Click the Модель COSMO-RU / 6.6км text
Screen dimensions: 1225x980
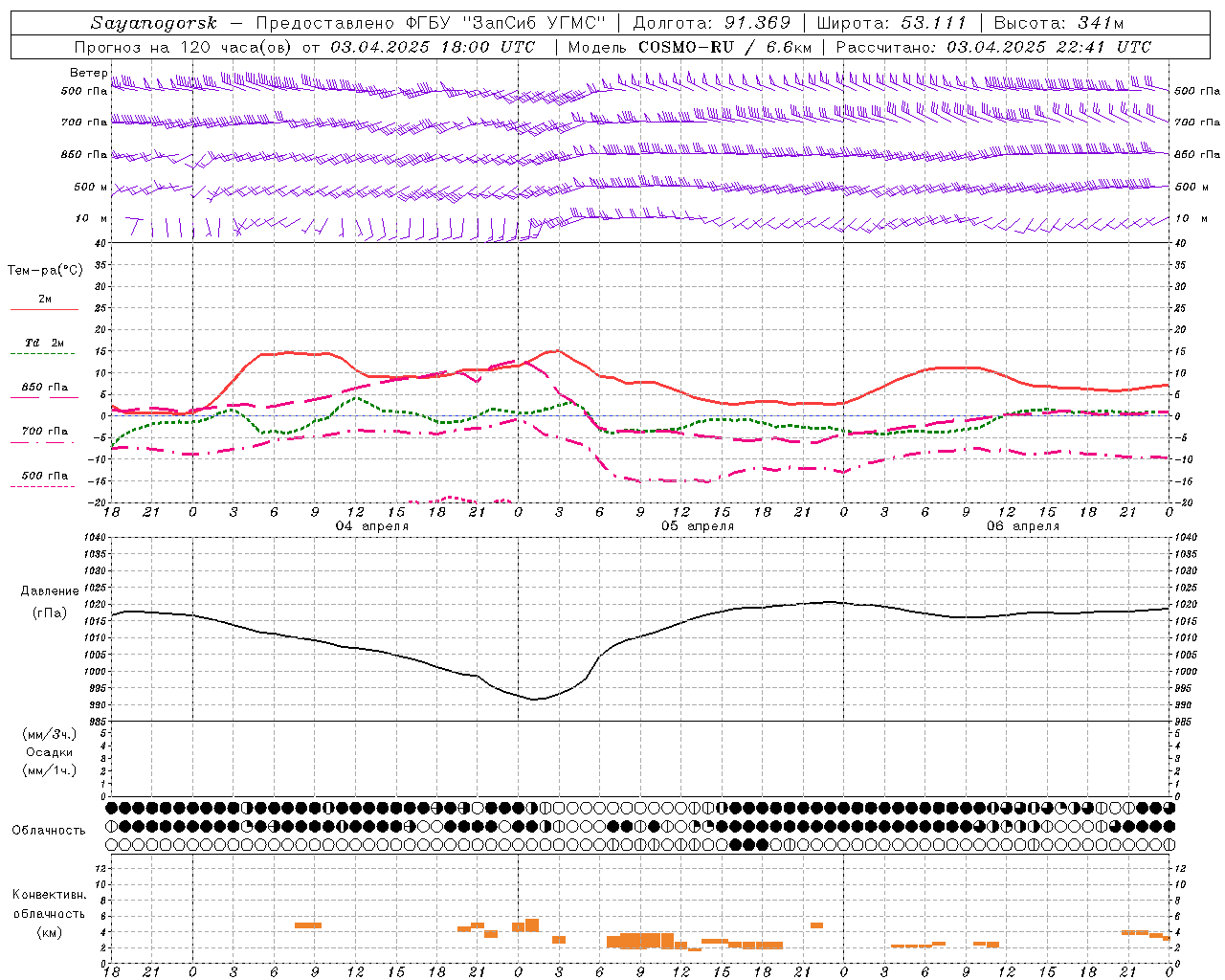coord(689,47)
